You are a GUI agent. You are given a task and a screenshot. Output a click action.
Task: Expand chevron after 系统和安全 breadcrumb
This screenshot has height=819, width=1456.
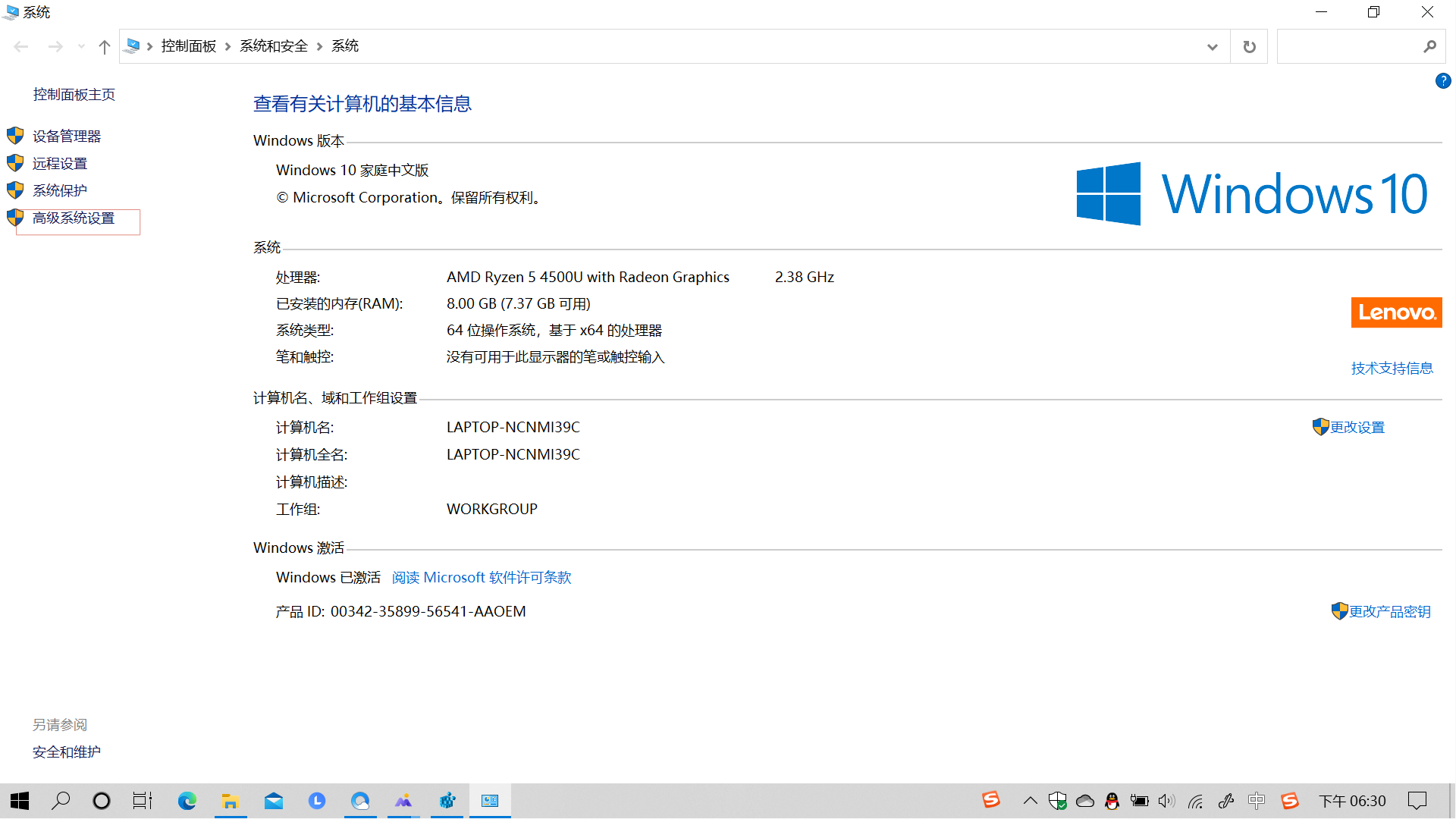[x=320, y=47]
